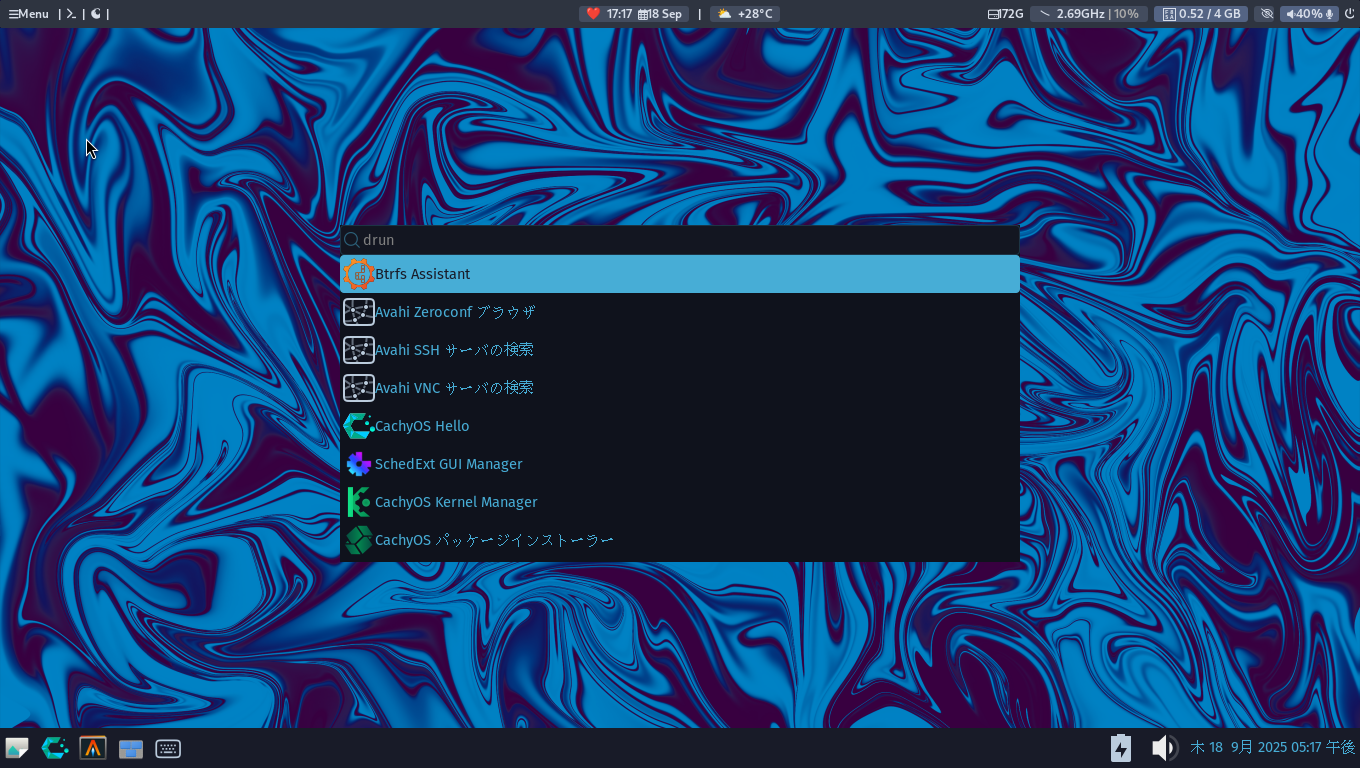The image size is (1360, 768).
Task: Click the icon beside Avahi VNC サーバの検索
Action: tap(358, 388)
